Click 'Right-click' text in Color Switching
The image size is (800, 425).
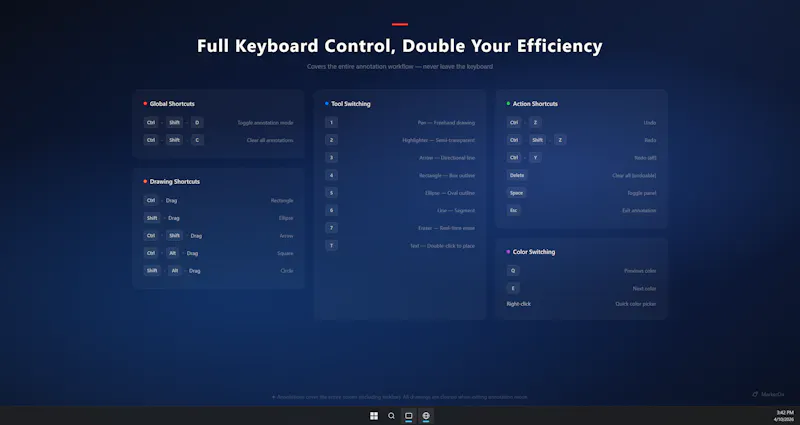click(518, 304)
